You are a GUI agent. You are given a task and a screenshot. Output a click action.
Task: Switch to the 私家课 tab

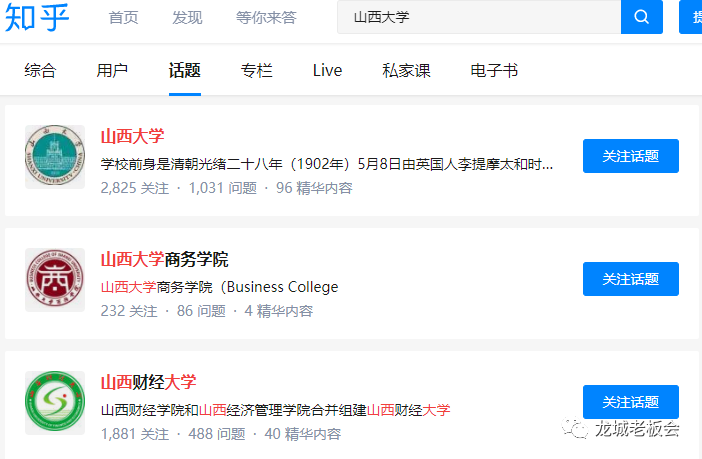(x=406, y=70)
